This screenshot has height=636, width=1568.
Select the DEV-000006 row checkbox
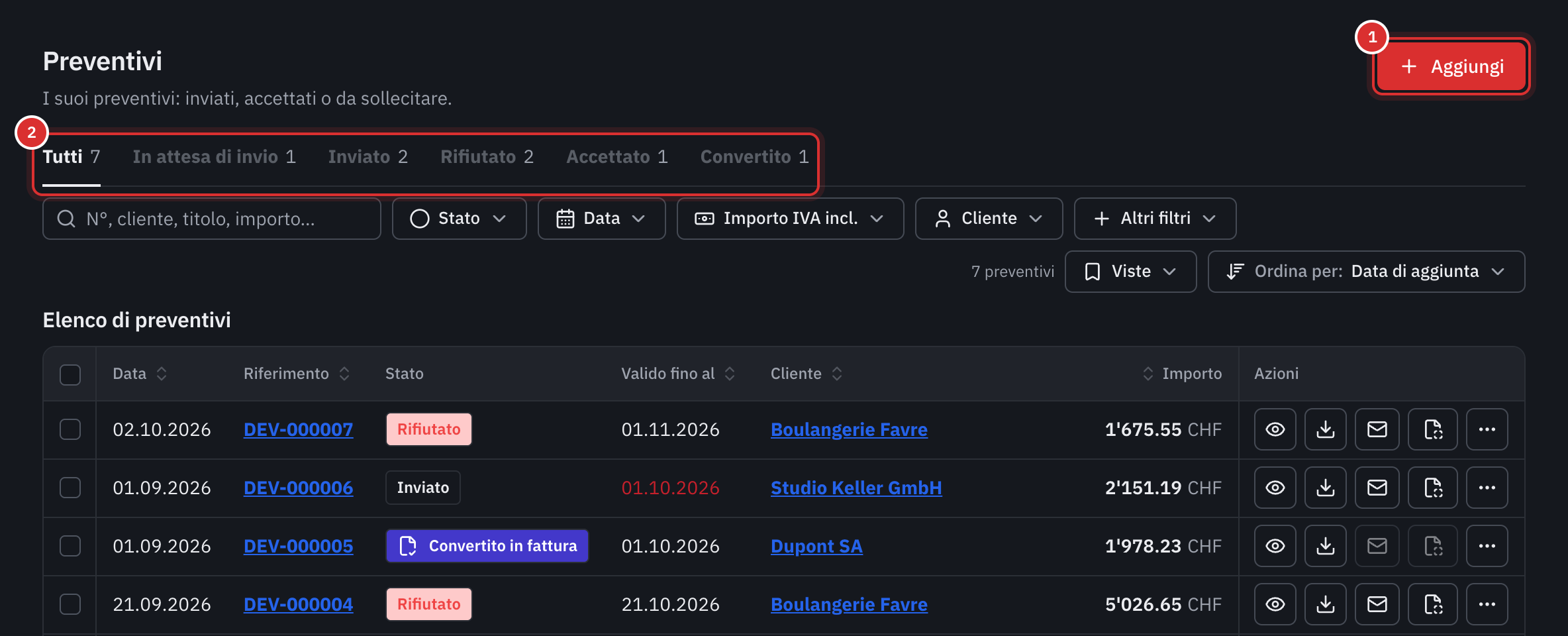point(70,488)
